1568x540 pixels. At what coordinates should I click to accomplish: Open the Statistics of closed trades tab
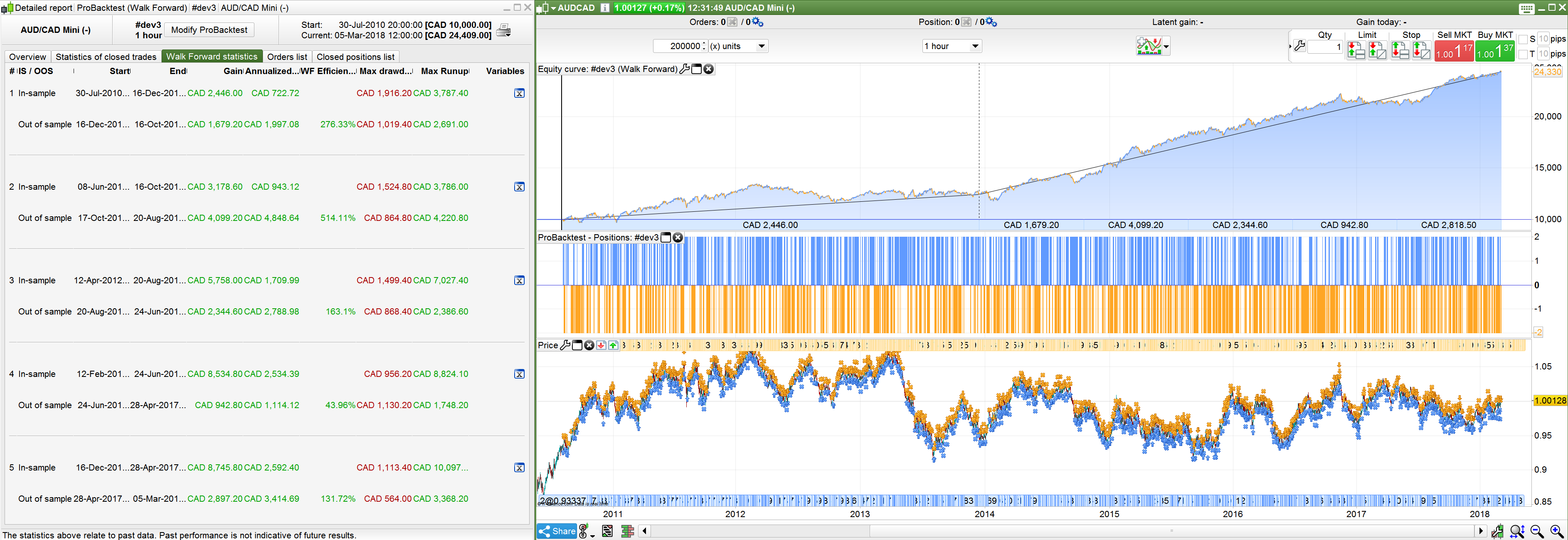pos(106,57)
